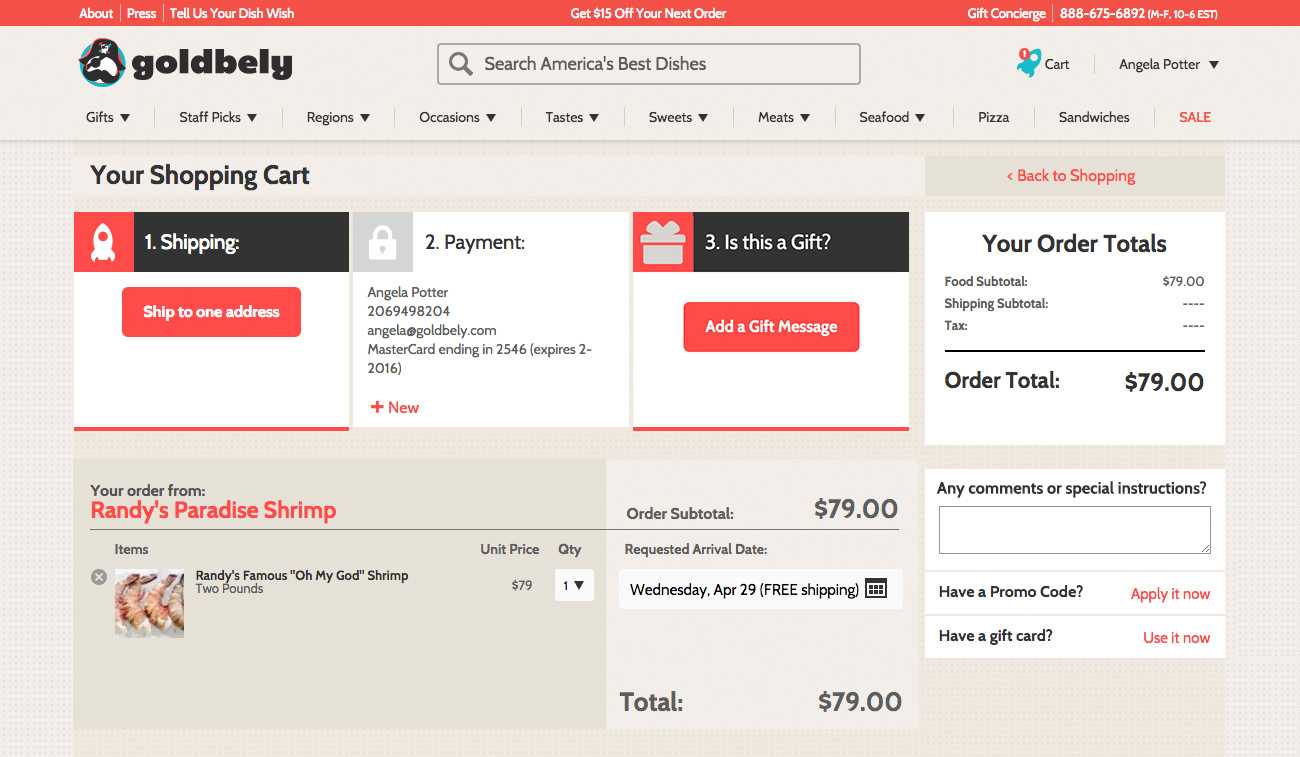This screenshot has width=1300, height=757.
Task: Open the Meats dropdown
Action: coord(784,117)
